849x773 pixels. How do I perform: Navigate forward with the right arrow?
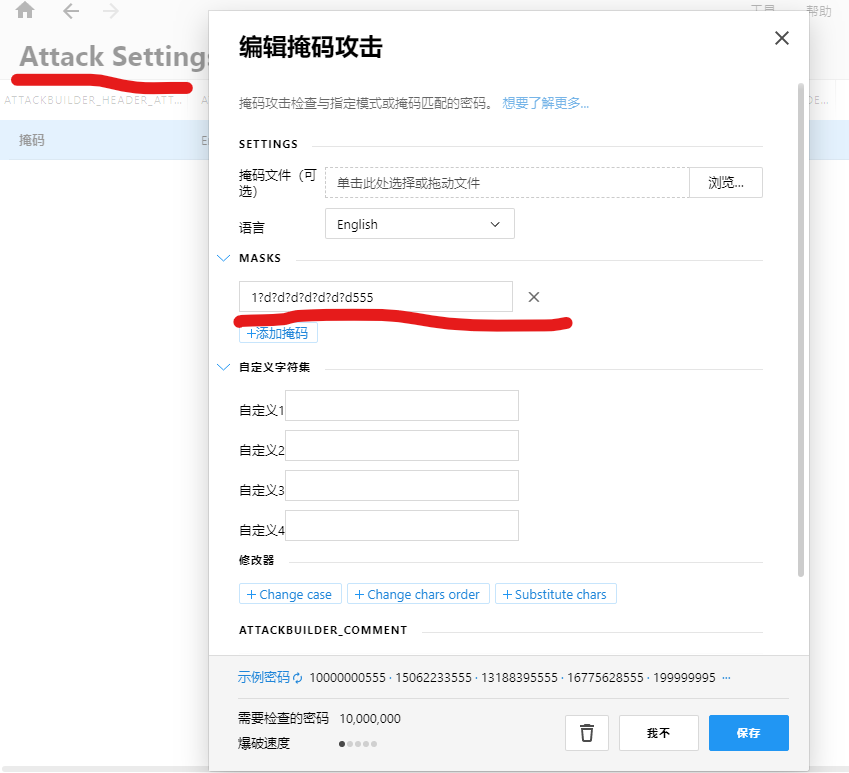pos(111,11)
